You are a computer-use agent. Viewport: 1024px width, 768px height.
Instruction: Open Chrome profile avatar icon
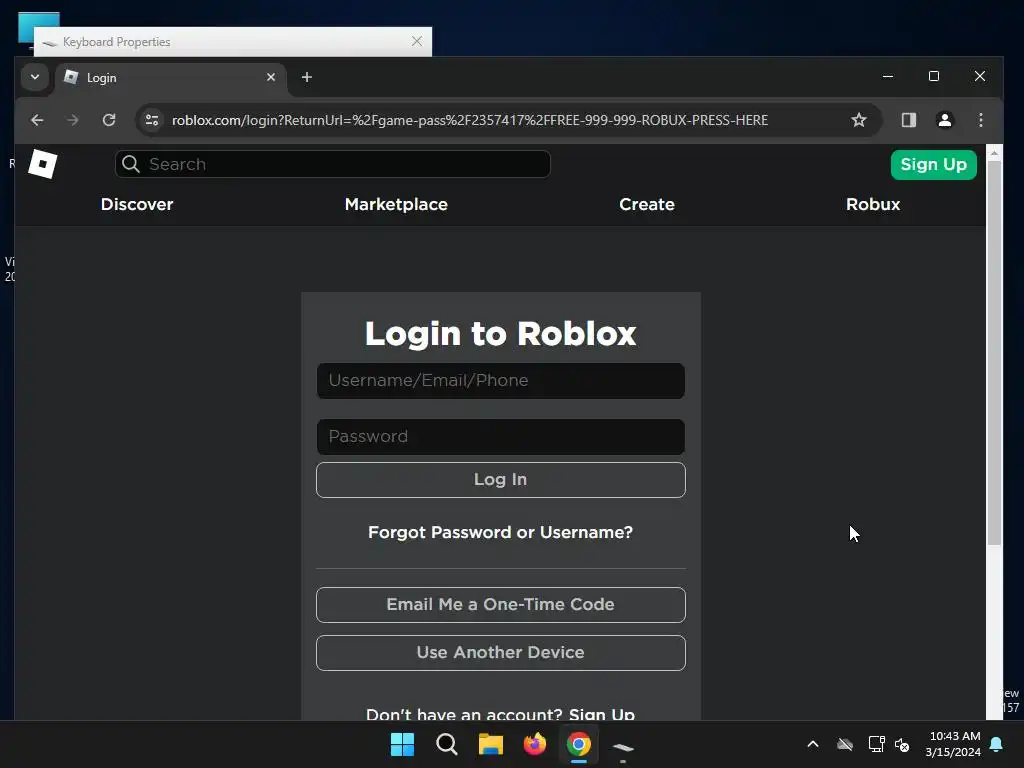pos(944,120)
